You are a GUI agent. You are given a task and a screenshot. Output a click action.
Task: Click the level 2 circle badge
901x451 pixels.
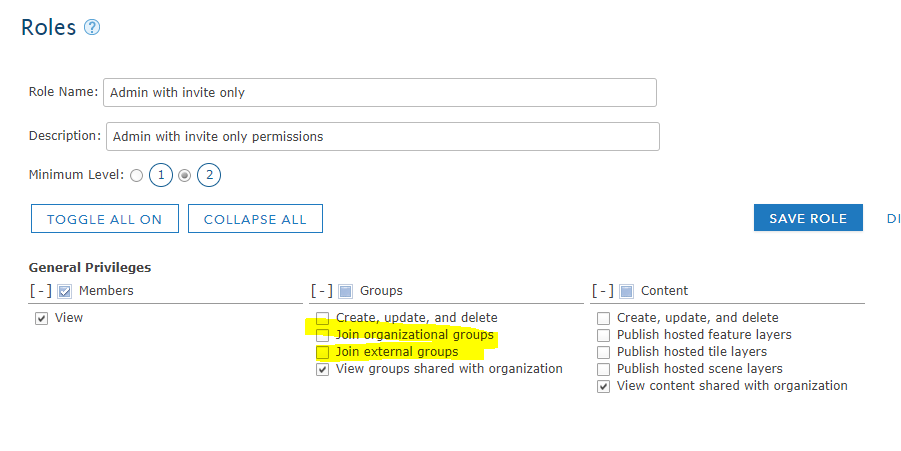pos(208,175)
